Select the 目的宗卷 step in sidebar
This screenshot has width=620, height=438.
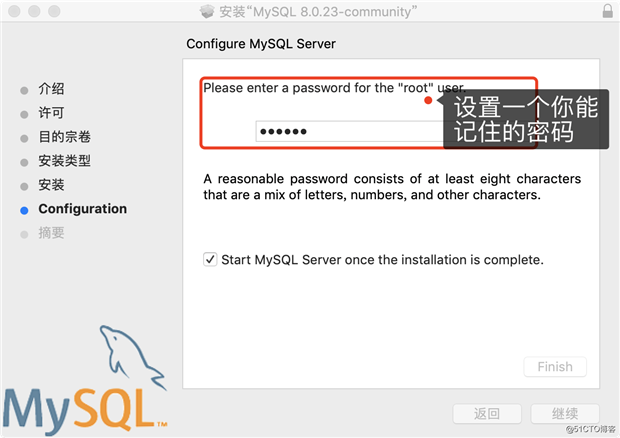point(64,137)
